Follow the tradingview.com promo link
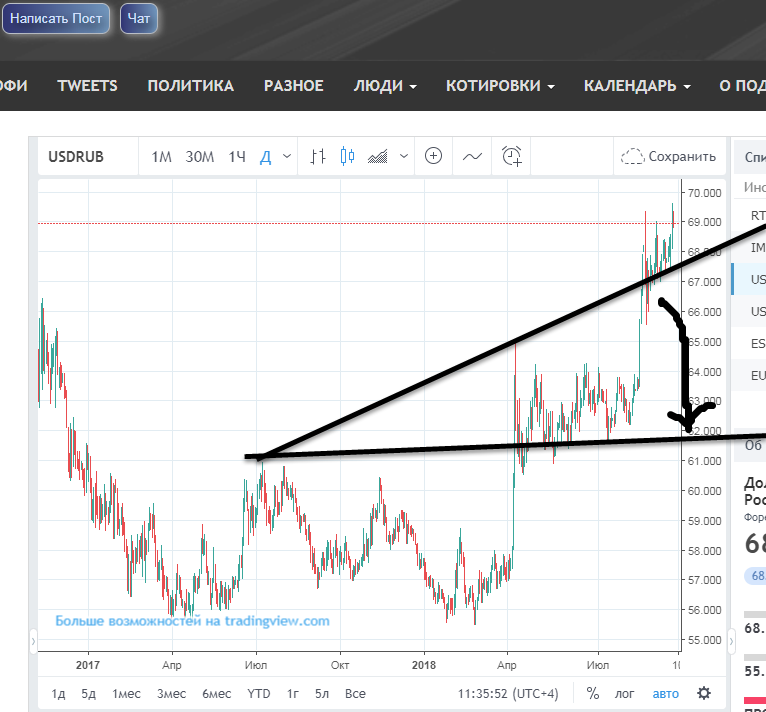 tap(192, 621)
